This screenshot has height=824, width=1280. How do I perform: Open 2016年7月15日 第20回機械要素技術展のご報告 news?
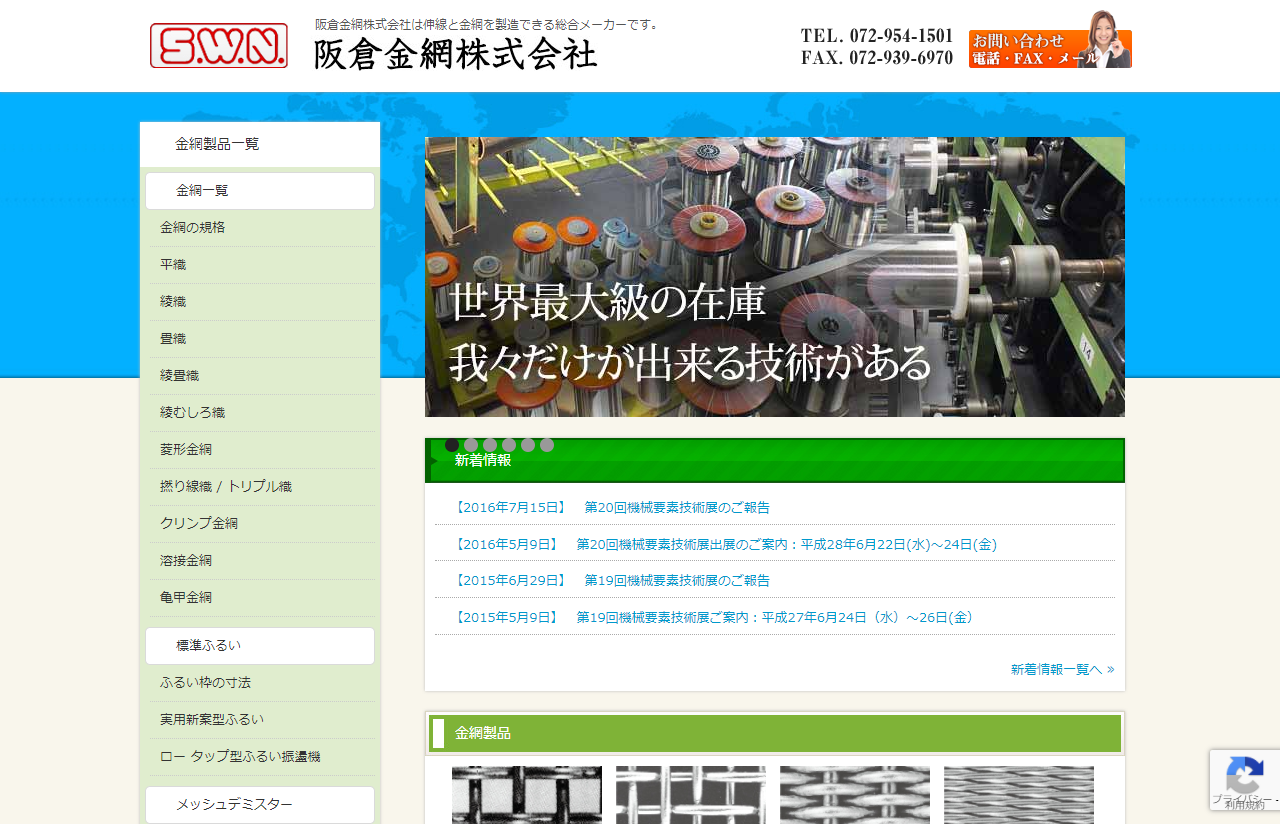611,508
